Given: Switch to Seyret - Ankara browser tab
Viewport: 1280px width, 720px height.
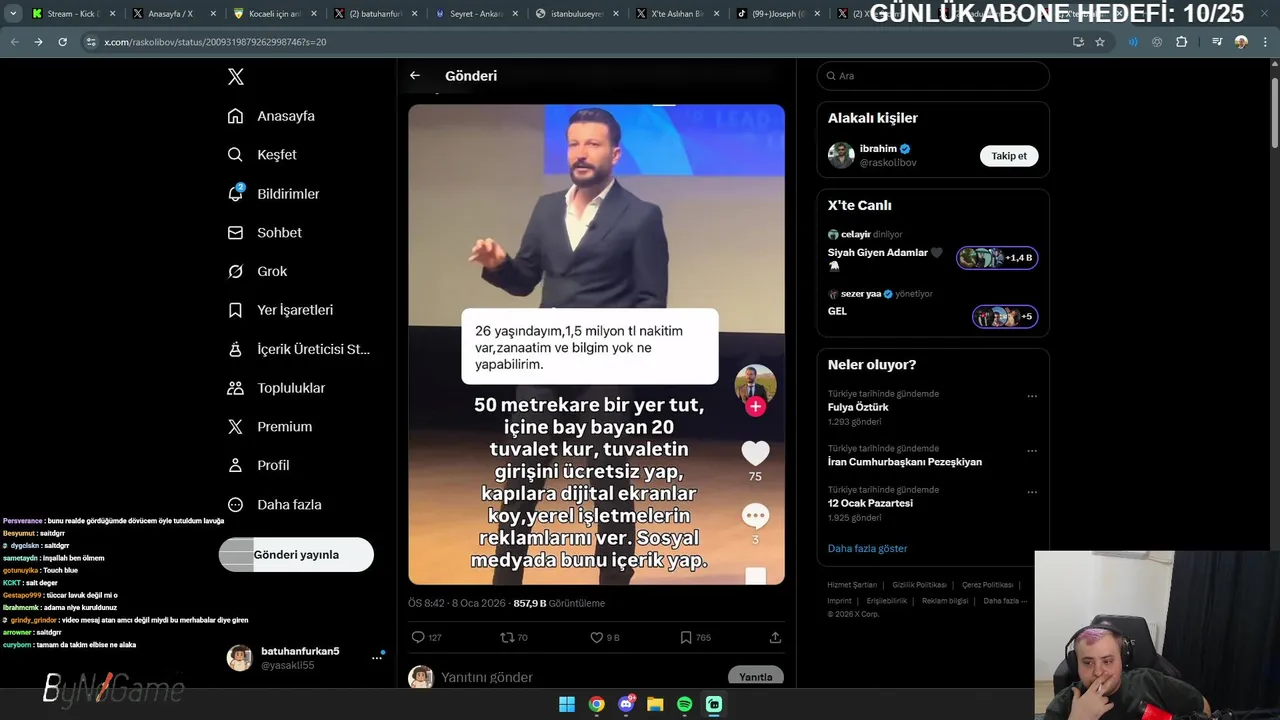Looking at the screenshot, I should click(475, 14).
